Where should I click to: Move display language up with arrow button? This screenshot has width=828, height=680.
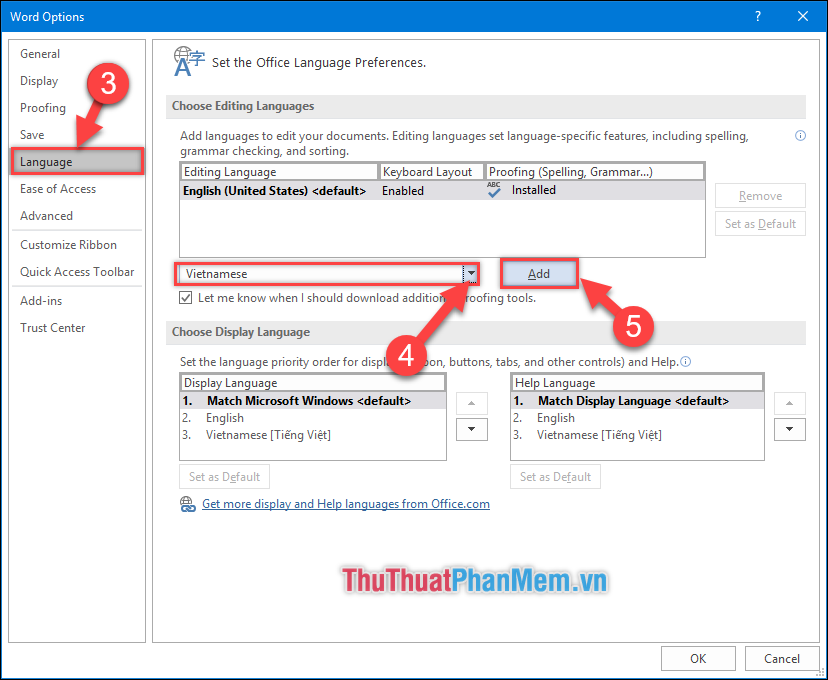pyautogui.click(x=472, y=403)
